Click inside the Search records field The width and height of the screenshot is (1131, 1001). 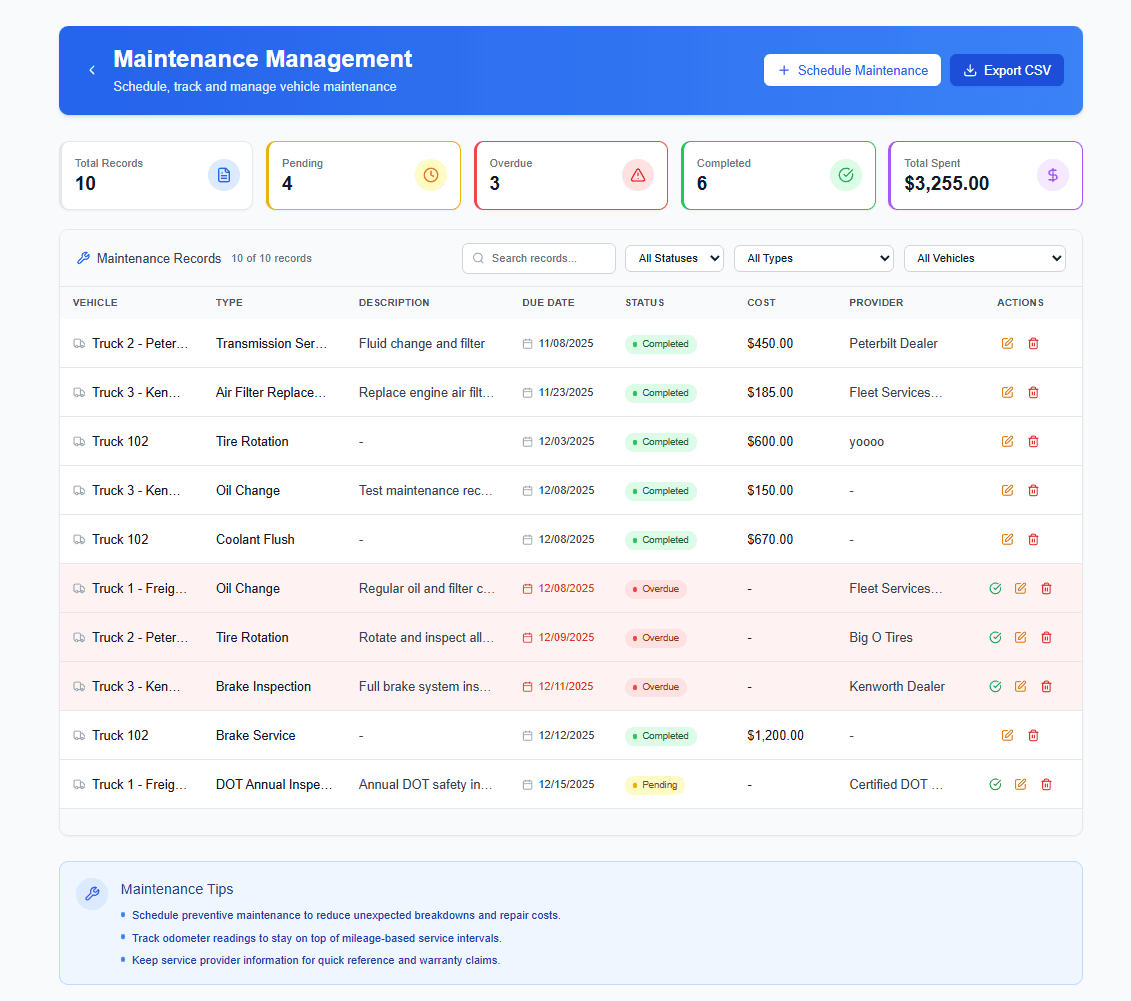point(538,258)
